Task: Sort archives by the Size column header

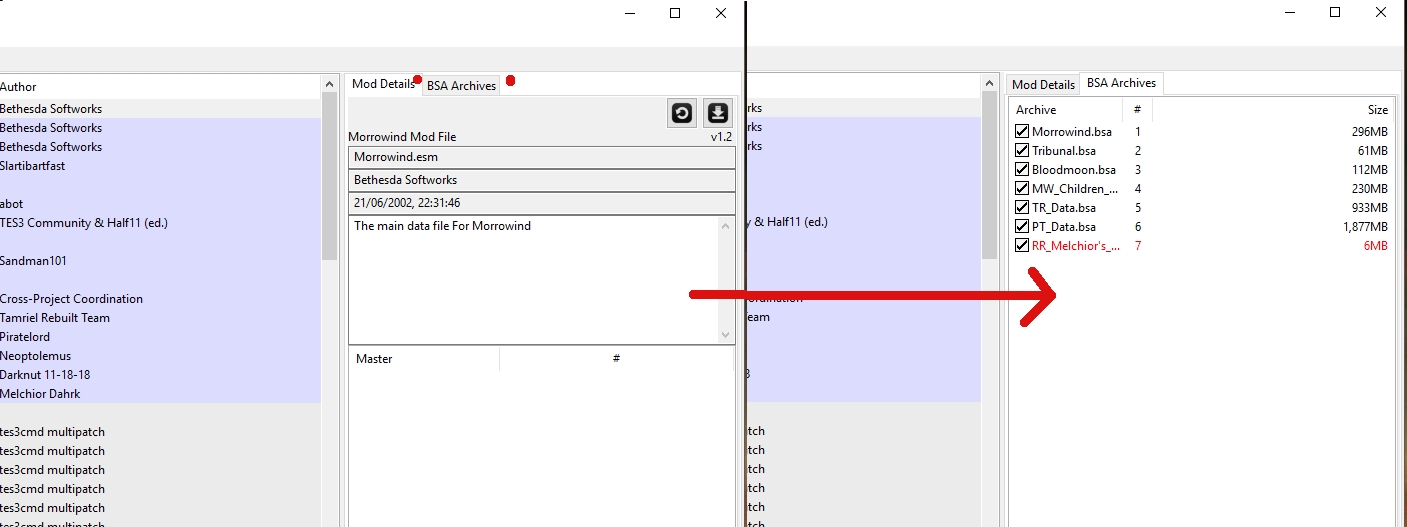Action: 1377,110
